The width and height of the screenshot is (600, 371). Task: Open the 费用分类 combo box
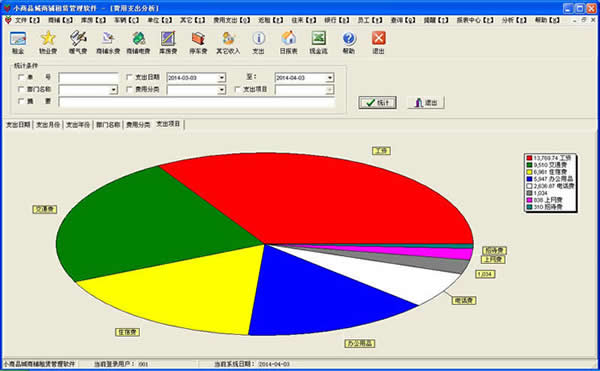[222, 90]
